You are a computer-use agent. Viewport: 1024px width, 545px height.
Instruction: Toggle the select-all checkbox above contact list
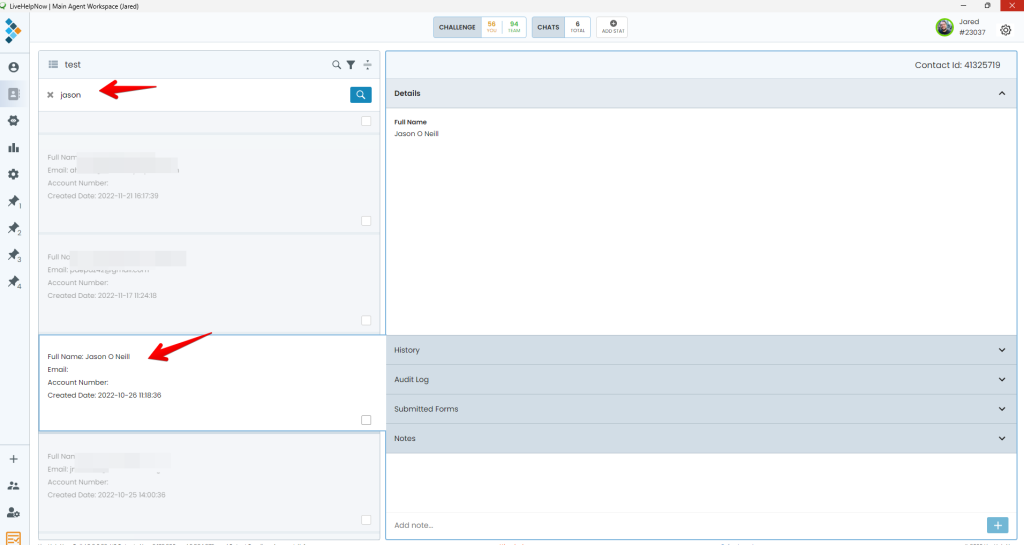pyautogui.click(x=366, y=121)
